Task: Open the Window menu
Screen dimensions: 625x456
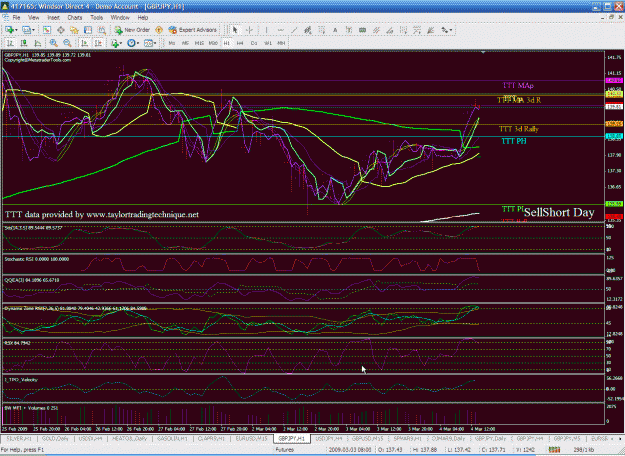Action: coord(120,18)
